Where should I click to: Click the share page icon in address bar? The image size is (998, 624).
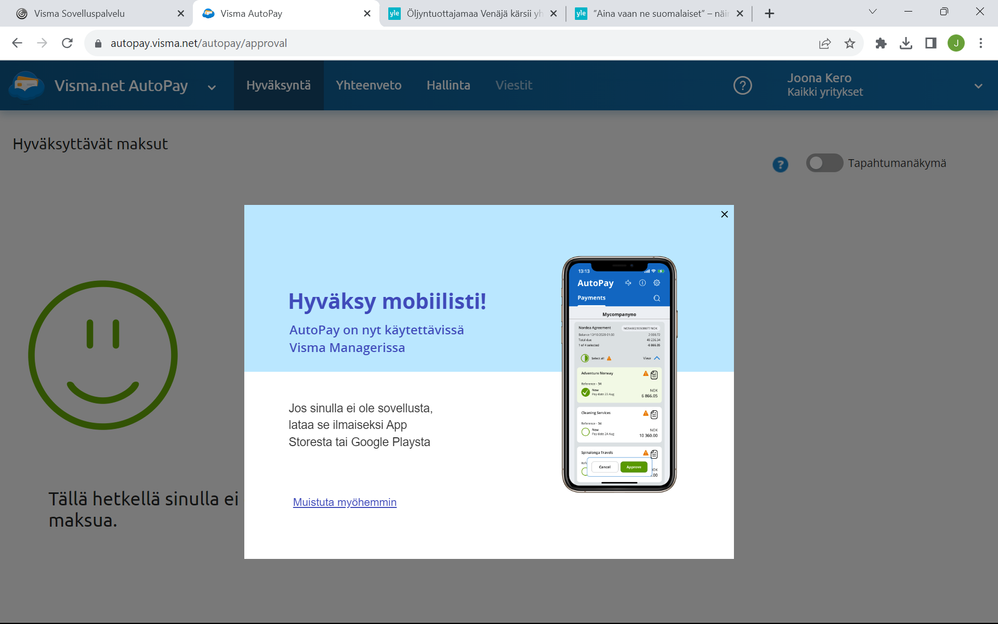click(825, 43)
